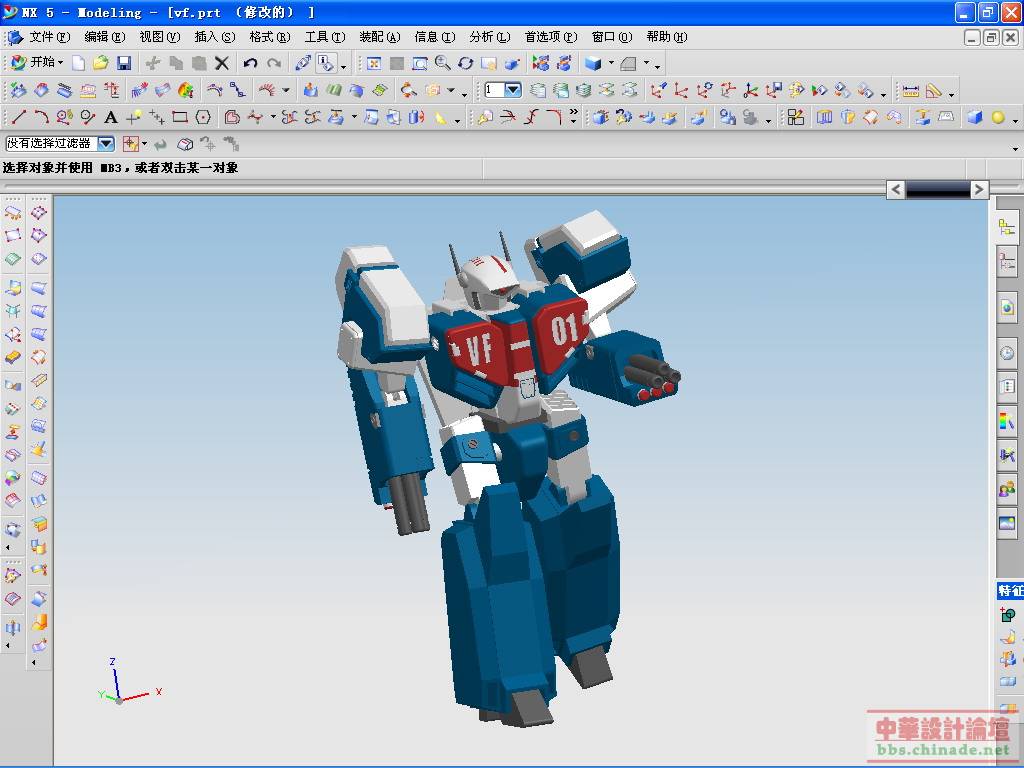Open the History clock panel on the right sidebar

(x=1007, y=353)
